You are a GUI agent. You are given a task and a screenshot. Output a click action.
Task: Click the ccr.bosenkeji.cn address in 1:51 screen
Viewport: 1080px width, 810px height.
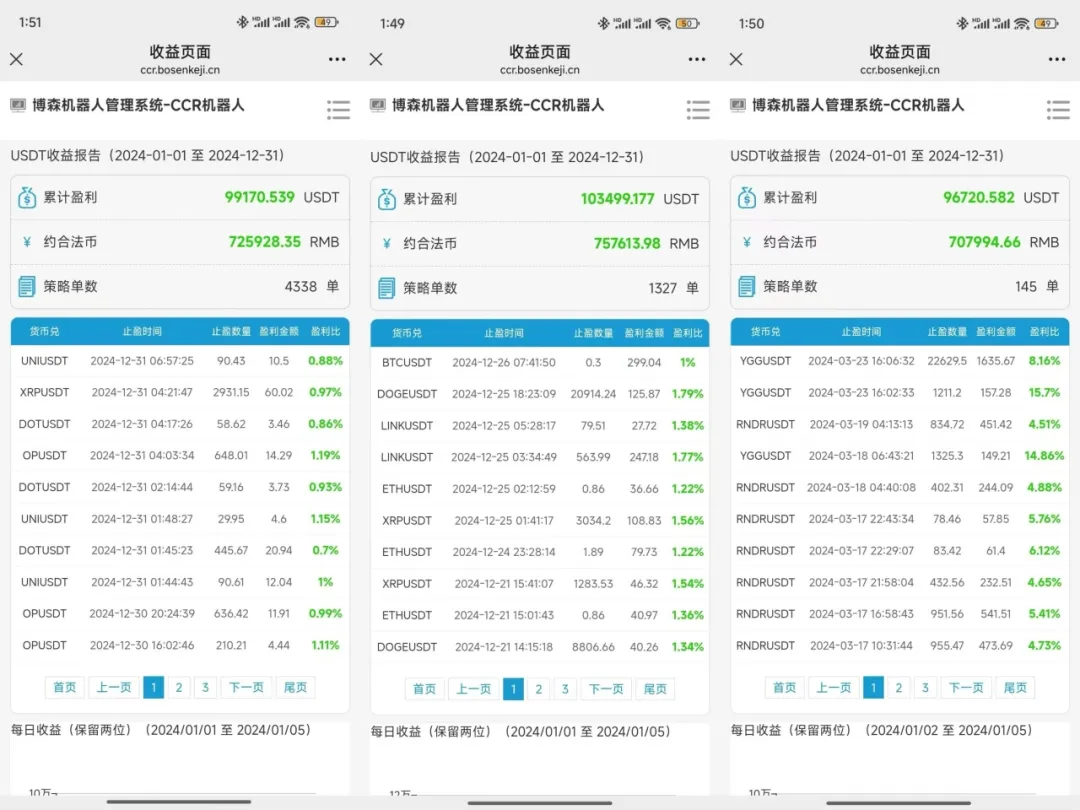tap(180, 70)
